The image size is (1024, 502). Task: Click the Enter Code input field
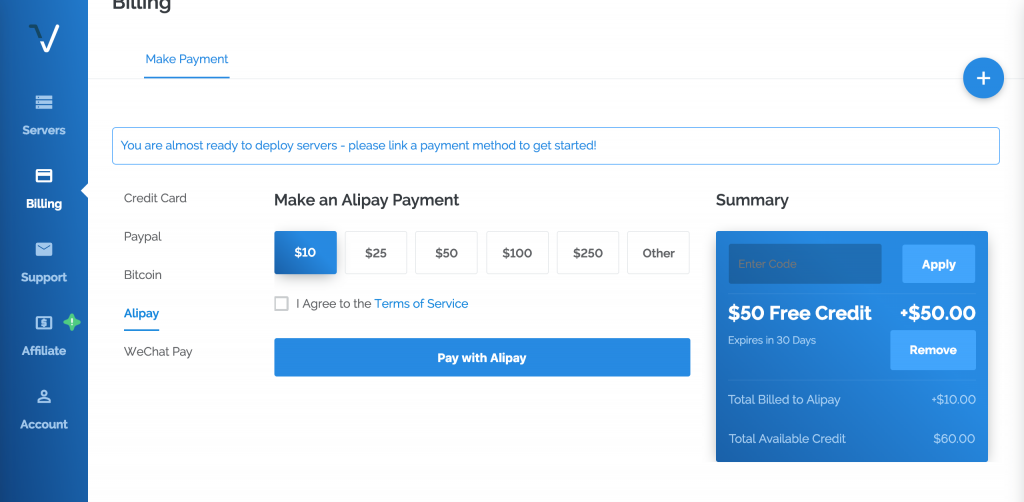click(x=804, y=264)
